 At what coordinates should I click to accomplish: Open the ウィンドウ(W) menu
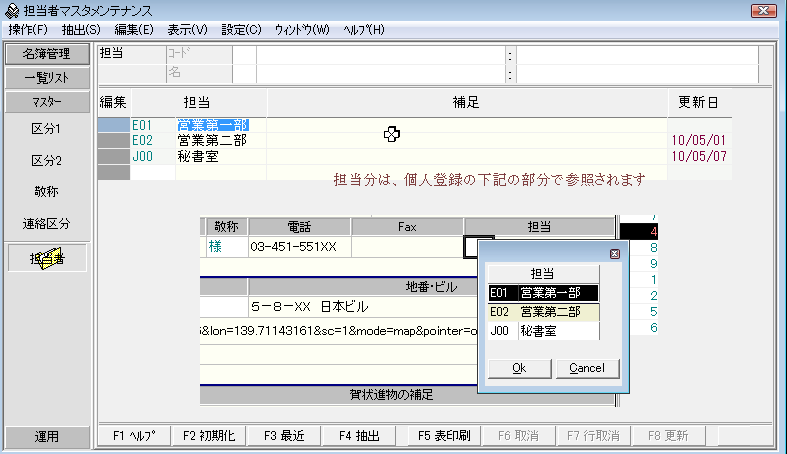point(302,30)
